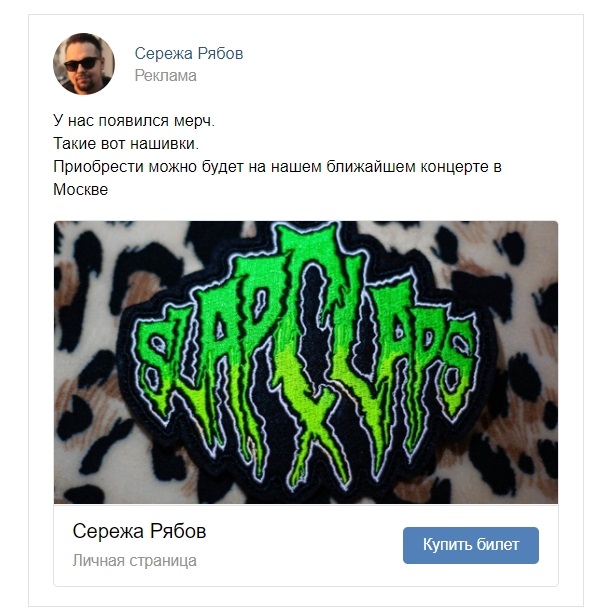Click the Личная страница subtitle
Viewport: 610px width, 608px height.
(134, 561)
